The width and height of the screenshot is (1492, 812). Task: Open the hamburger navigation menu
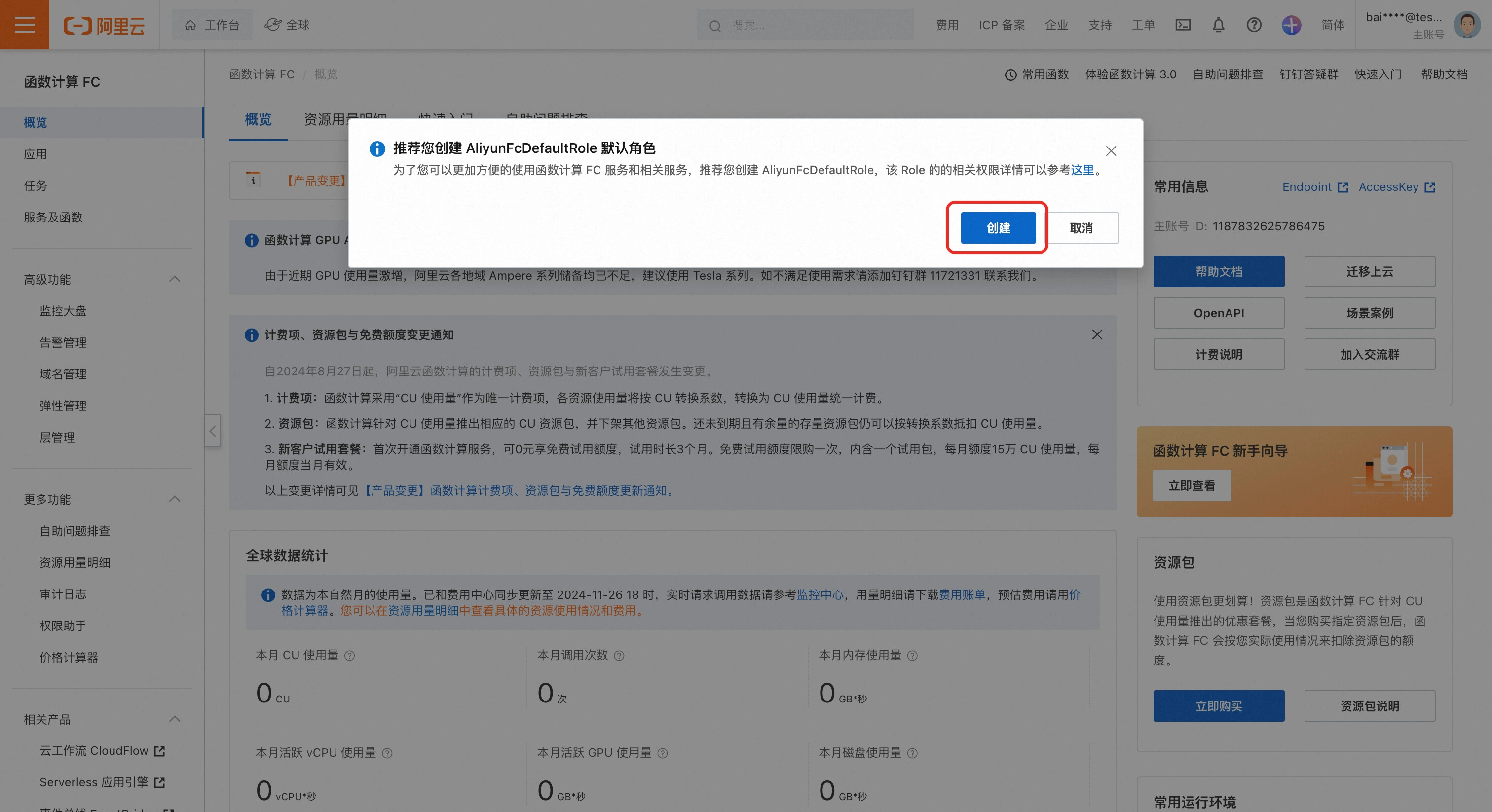click(x=24, y=25)
